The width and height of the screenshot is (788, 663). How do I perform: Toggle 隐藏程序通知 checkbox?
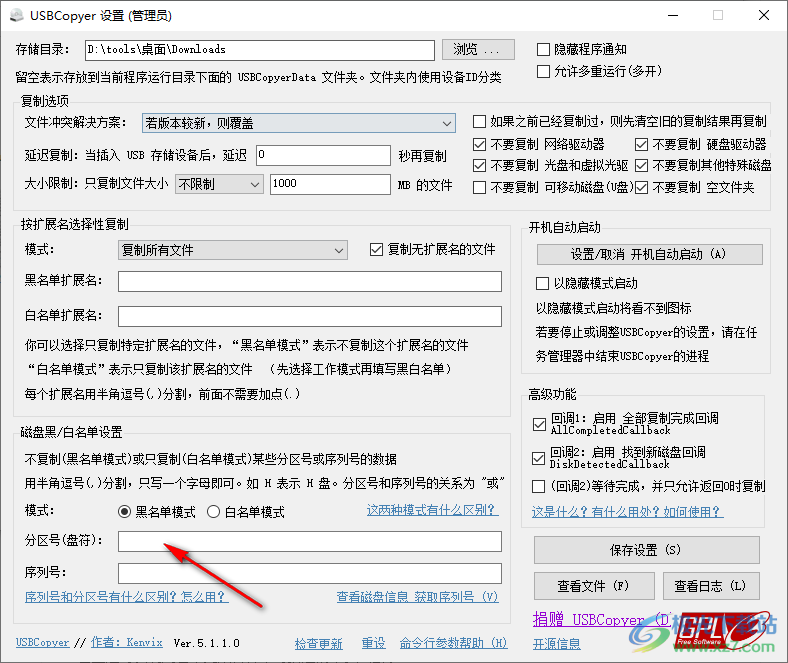click(543, 49)
